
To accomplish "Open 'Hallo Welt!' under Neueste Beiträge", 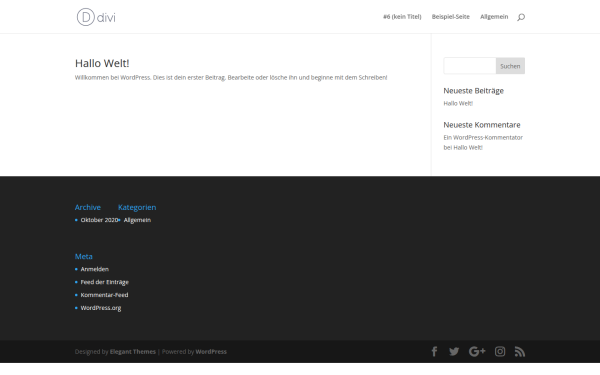I will [458, 103].
